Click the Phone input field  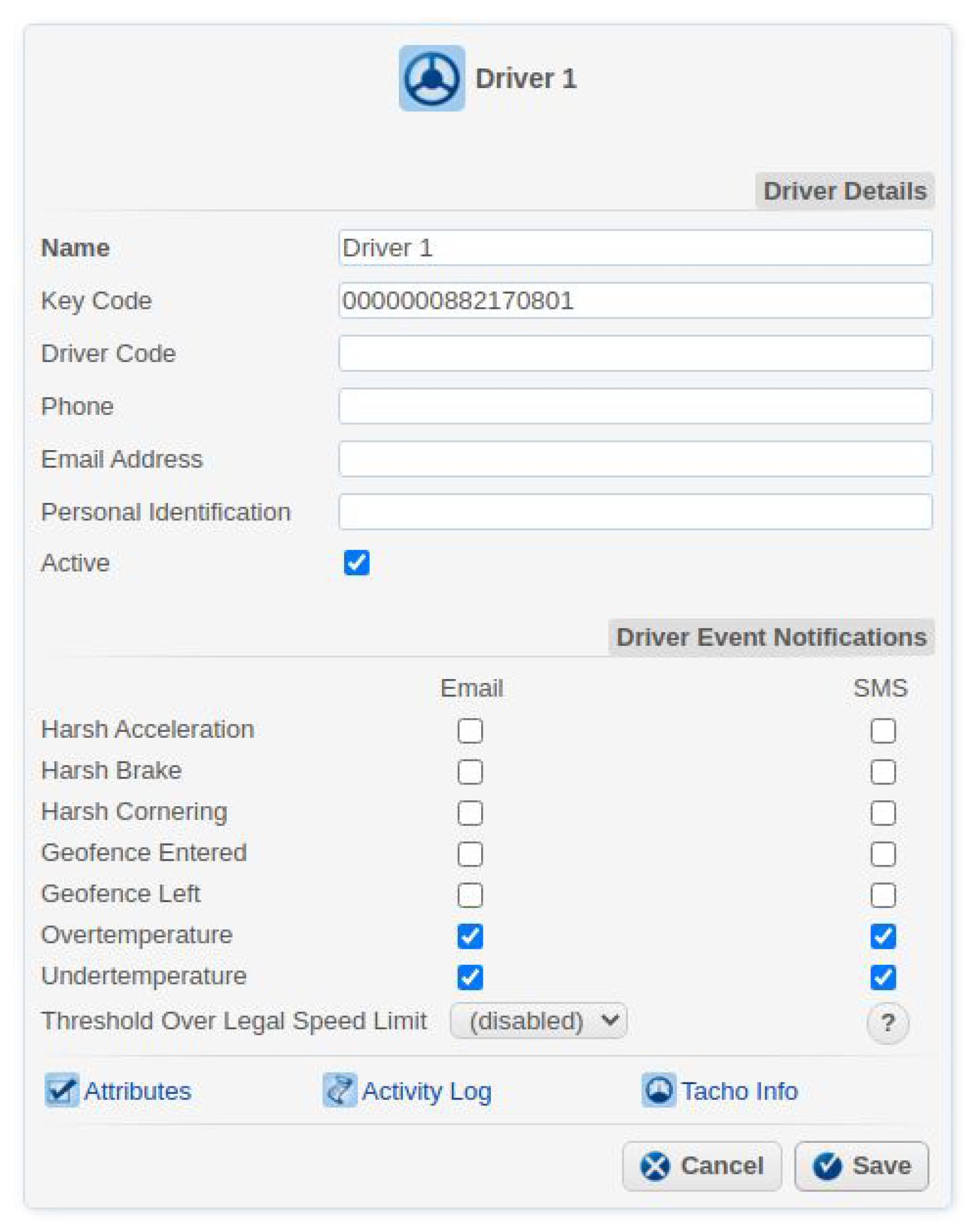pos(636,406)
